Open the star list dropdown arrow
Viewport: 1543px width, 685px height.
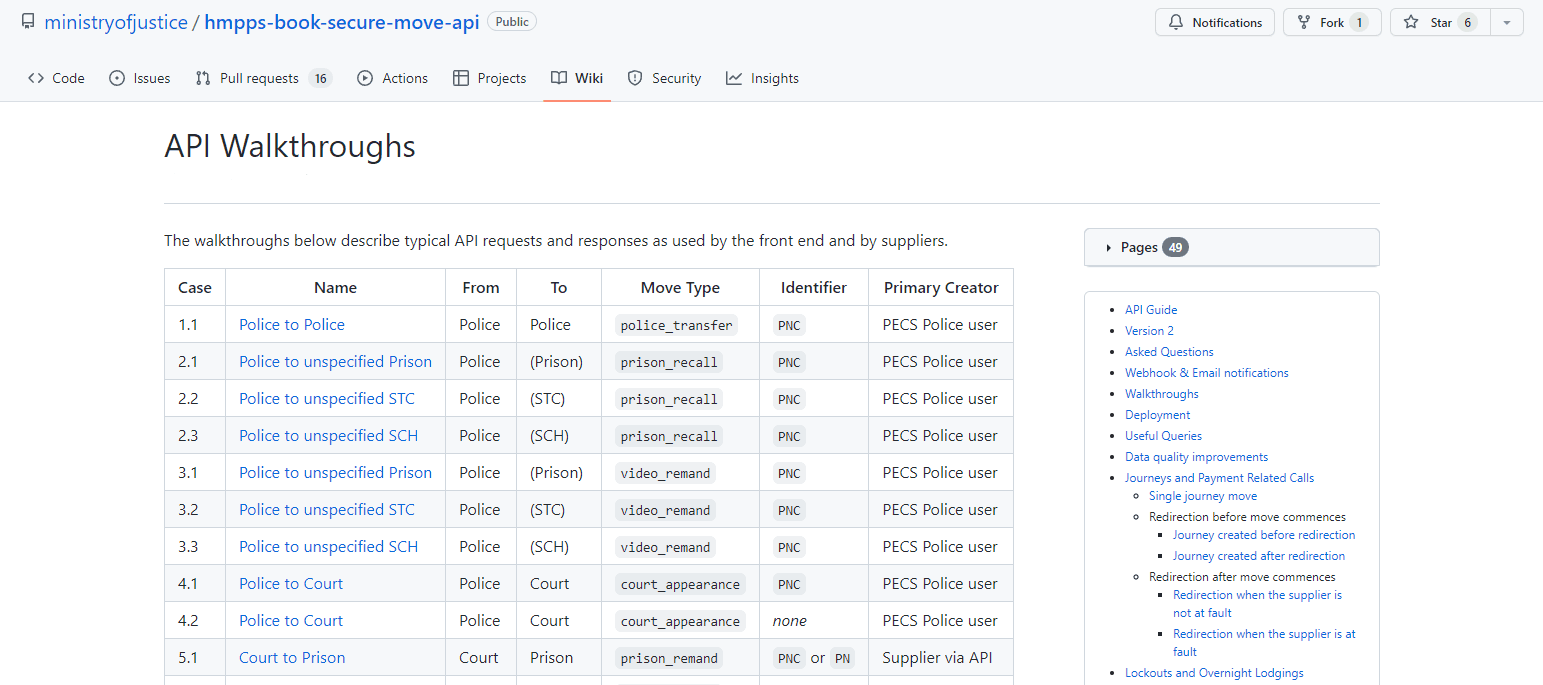point(1507,22)
